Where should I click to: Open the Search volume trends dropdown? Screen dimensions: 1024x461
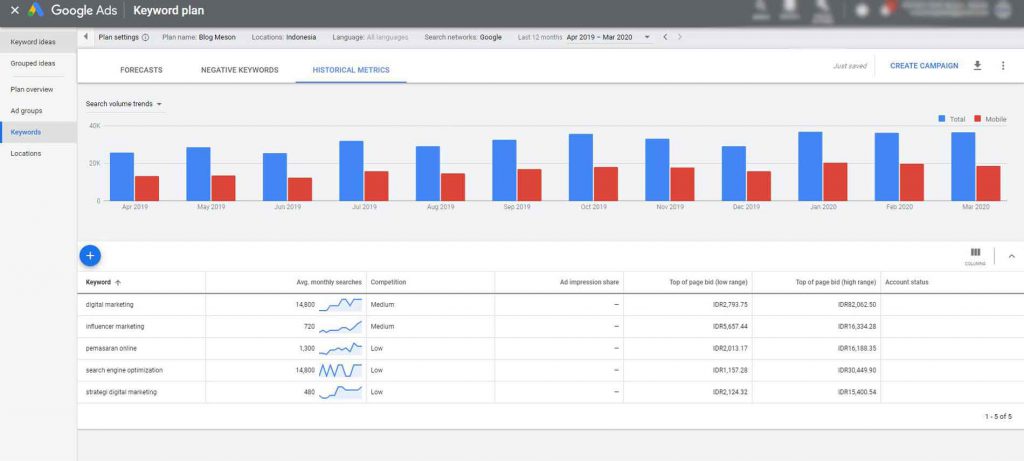tap(124, 104)
